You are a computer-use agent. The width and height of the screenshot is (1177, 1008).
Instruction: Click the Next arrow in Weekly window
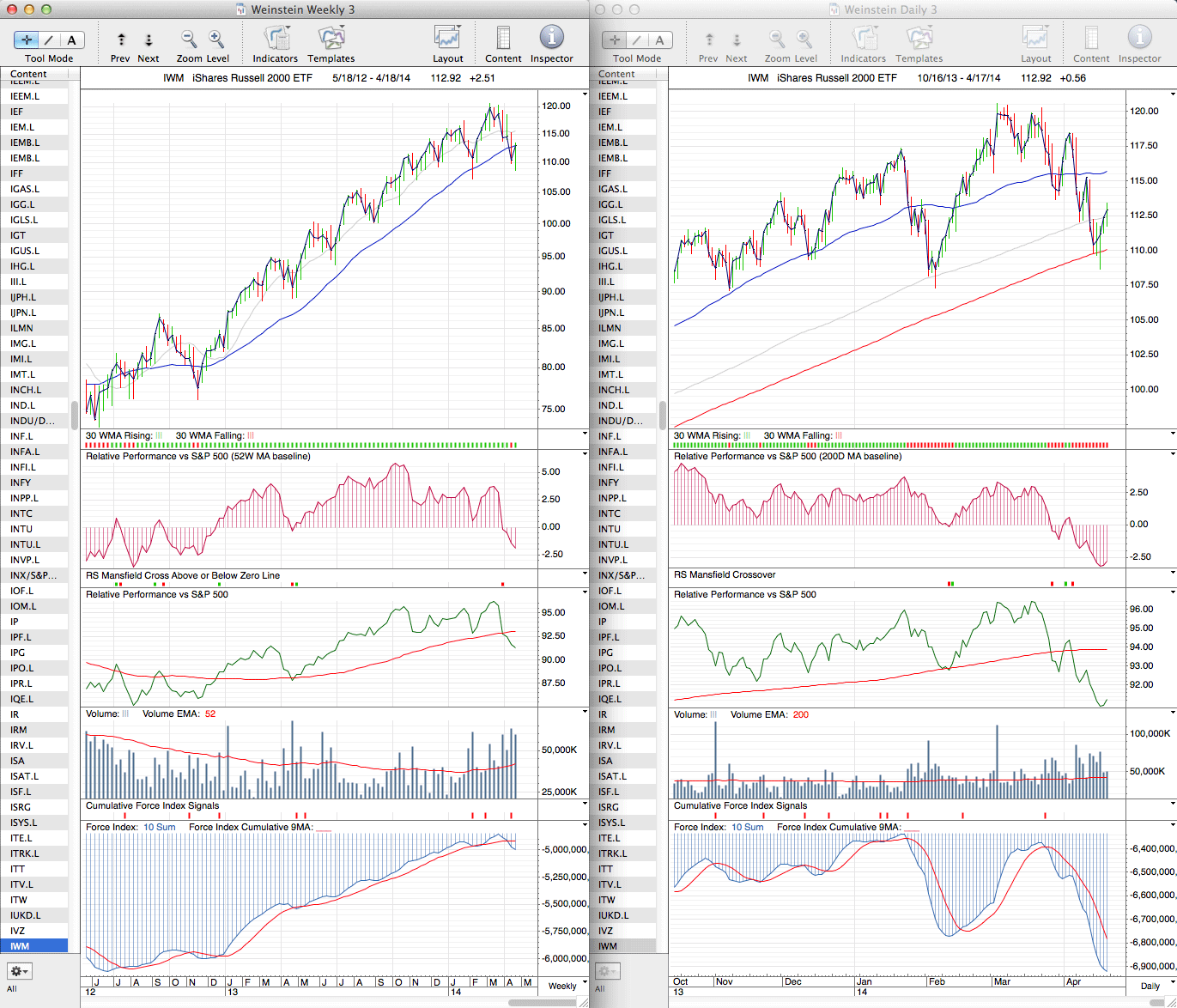(x=149, y=39)
